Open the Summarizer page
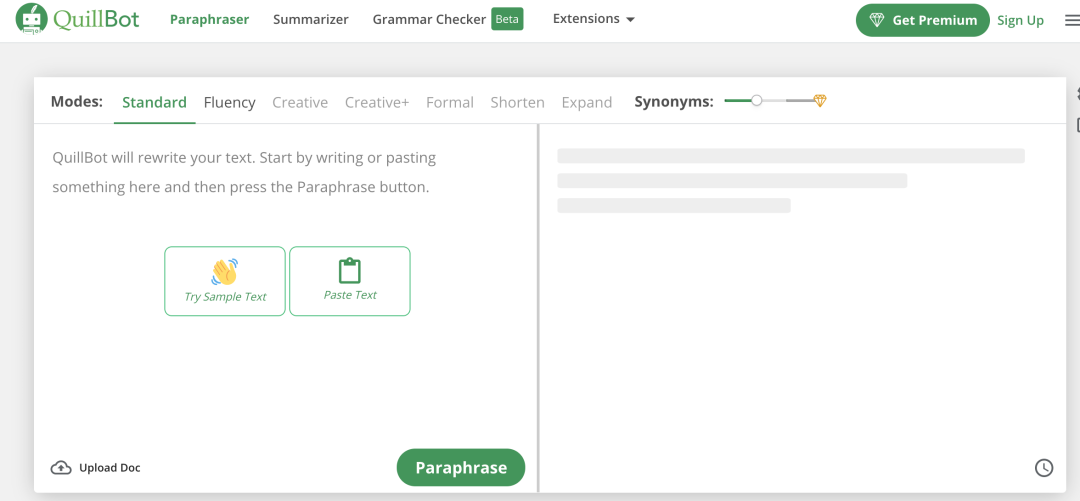This screenshot has height=501, width=1080. pyautogui.click(x=311, y=19)
